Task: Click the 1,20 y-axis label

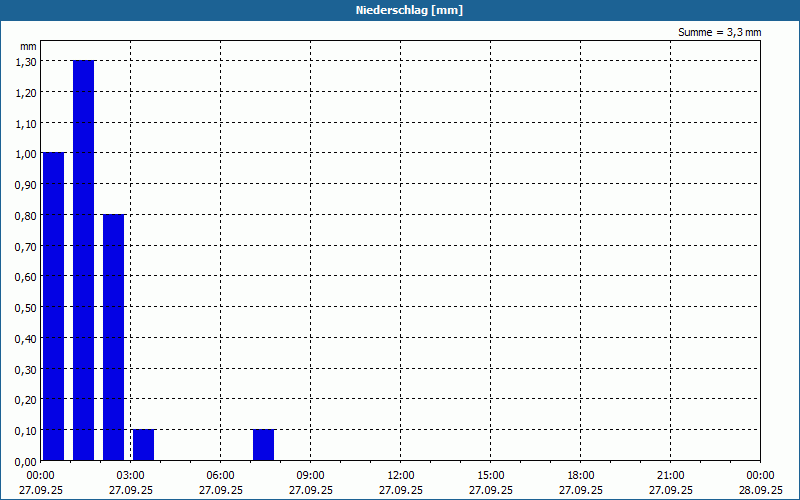Action: point(26,92)
